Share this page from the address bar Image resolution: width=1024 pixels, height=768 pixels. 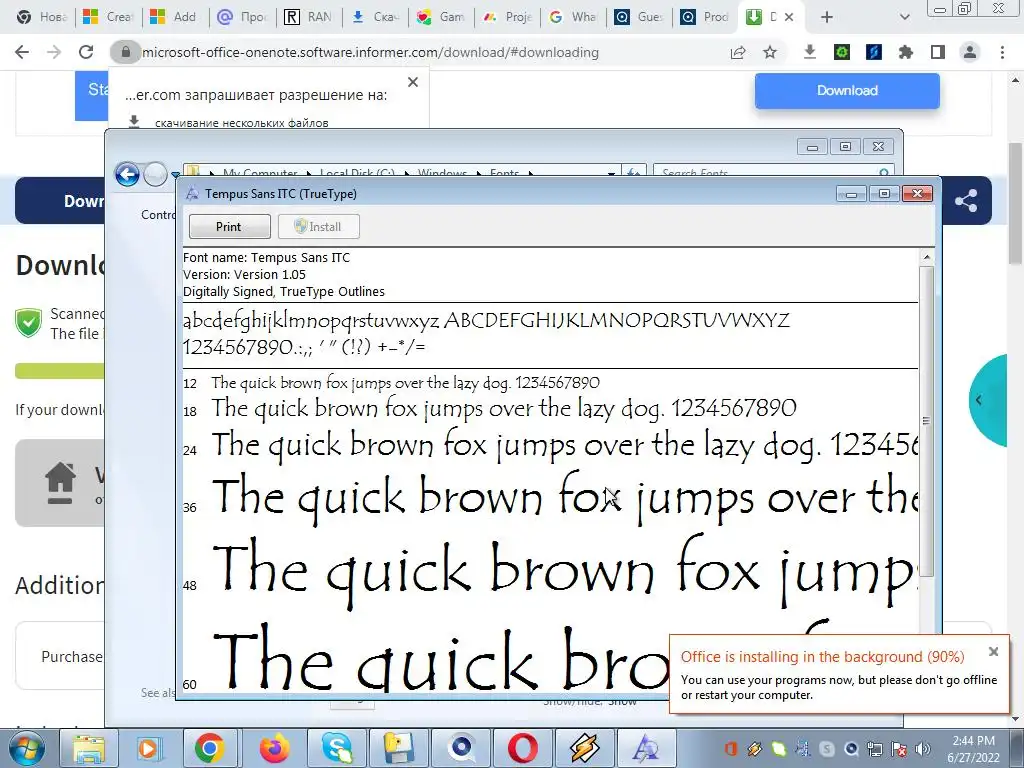(738, 52)
